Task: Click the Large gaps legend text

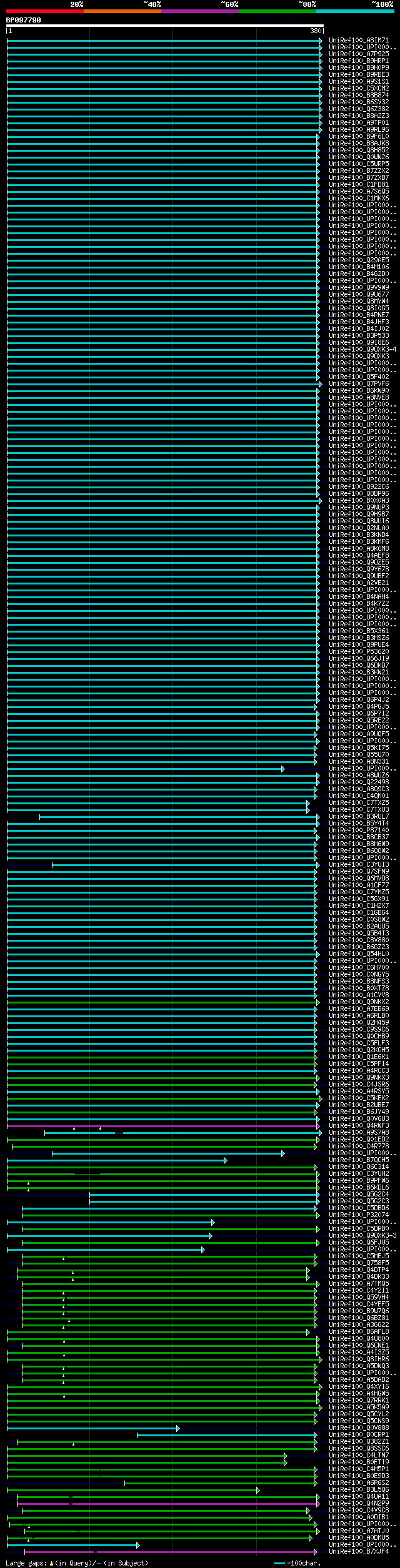Action: [77, 1563]
